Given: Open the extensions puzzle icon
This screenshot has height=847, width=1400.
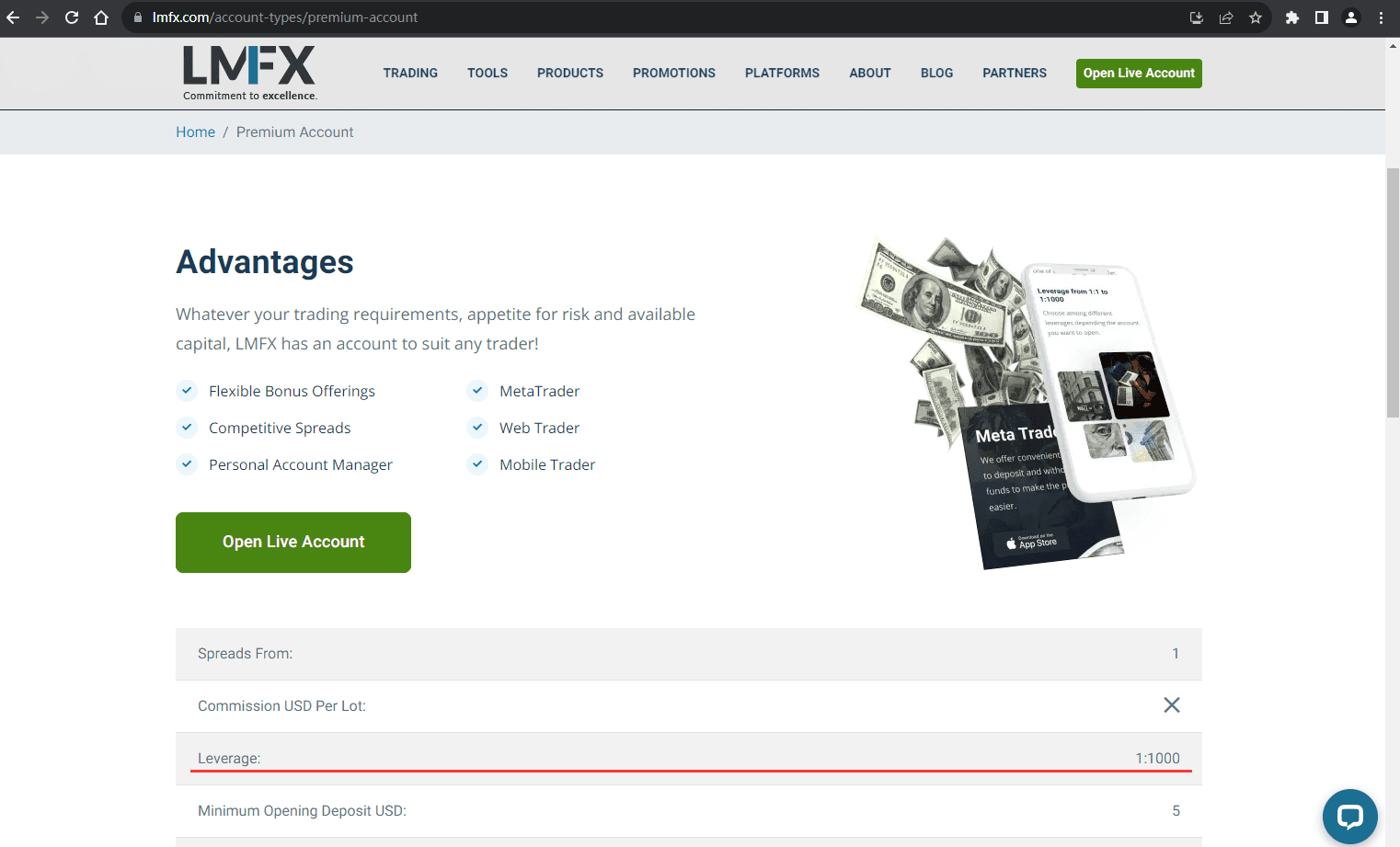Looking at the screenshot, I should coord(1292,17).
